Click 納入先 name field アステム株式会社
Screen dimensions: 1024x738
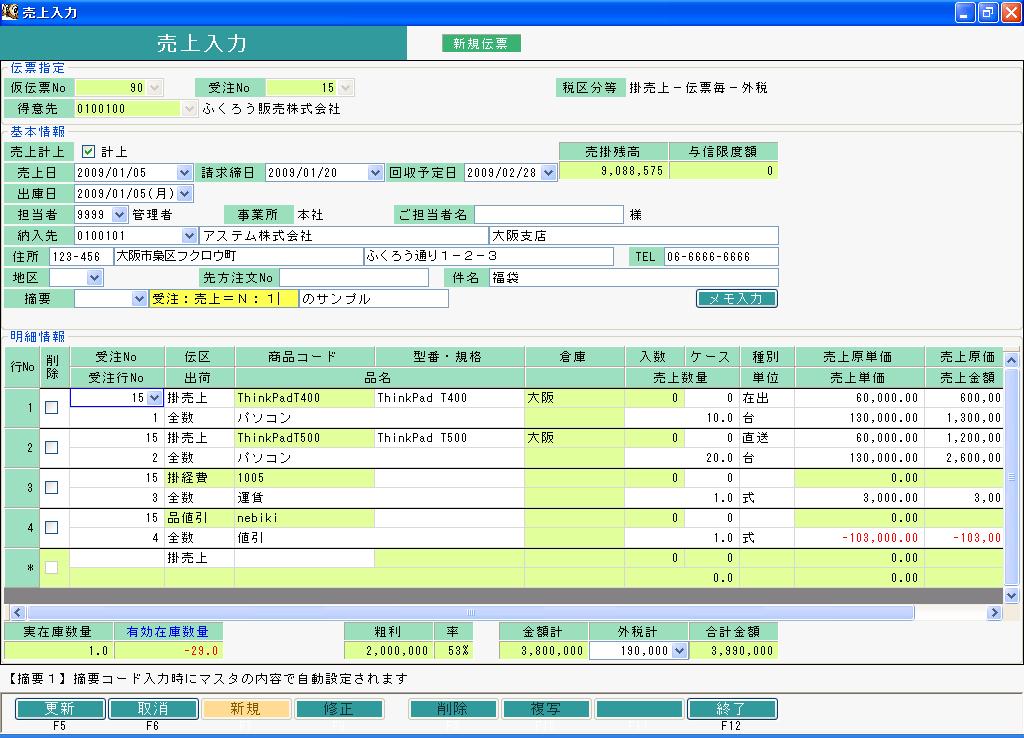pos(344,235)
